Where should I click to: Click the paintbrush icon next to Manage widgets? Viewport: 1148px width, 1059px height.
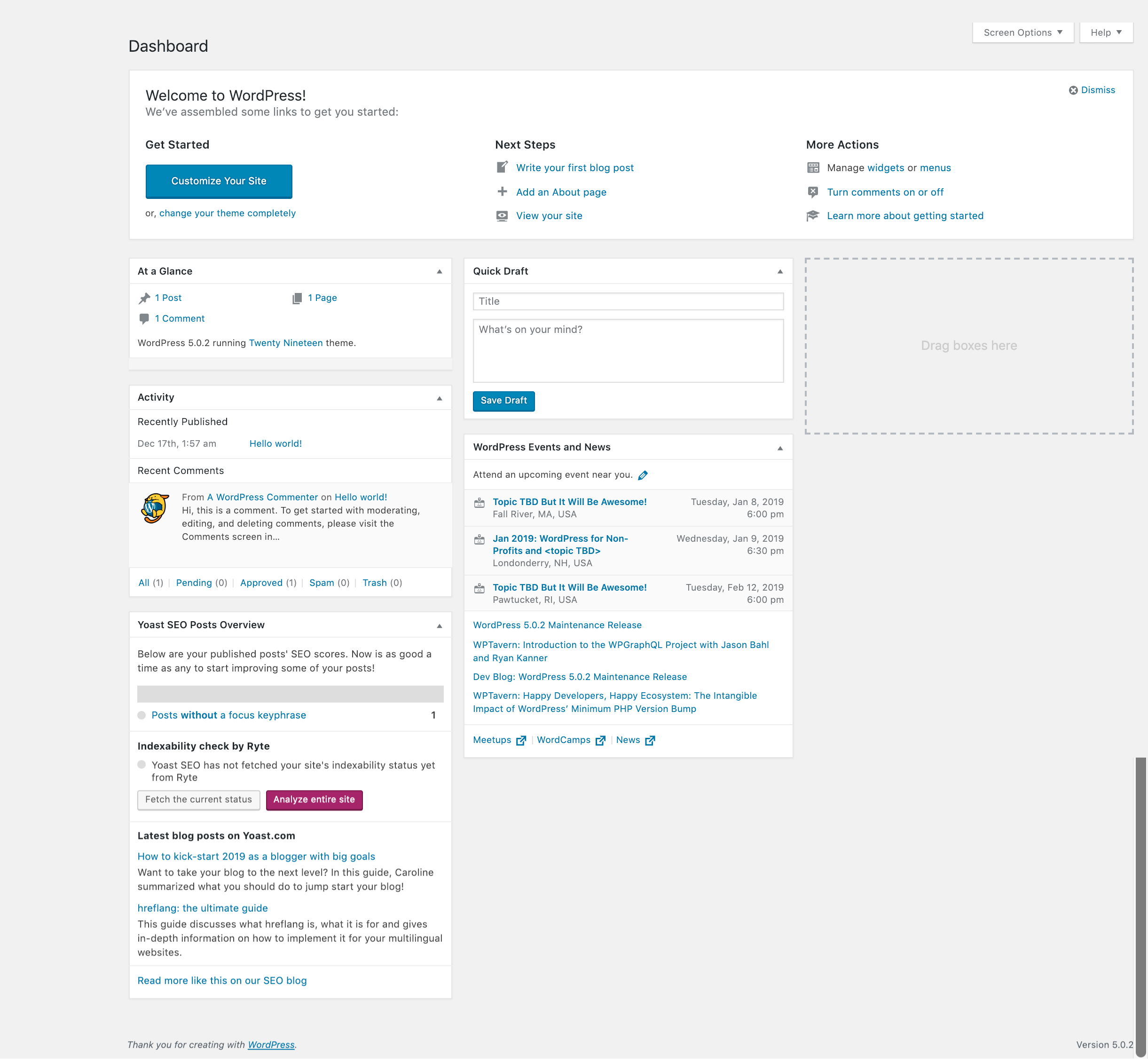[x=813, y=168]
